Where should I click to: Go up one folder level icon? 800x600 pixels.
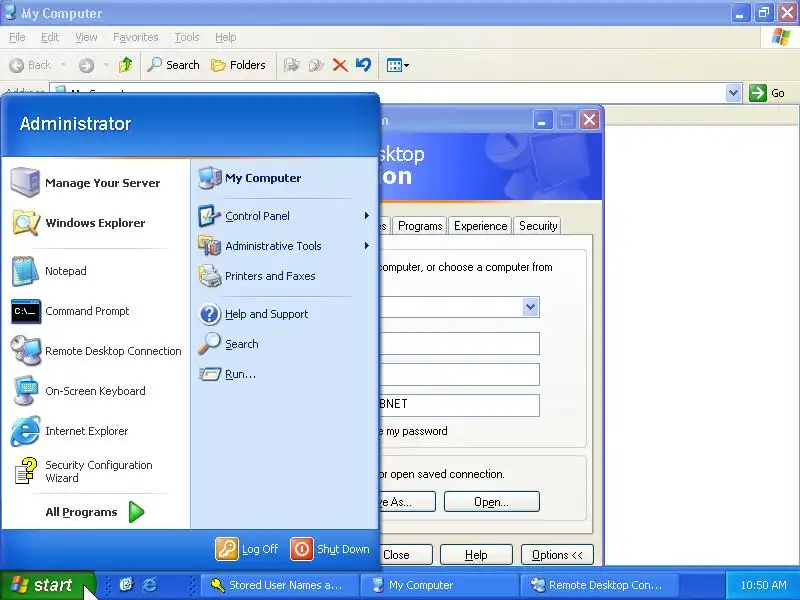126,65
